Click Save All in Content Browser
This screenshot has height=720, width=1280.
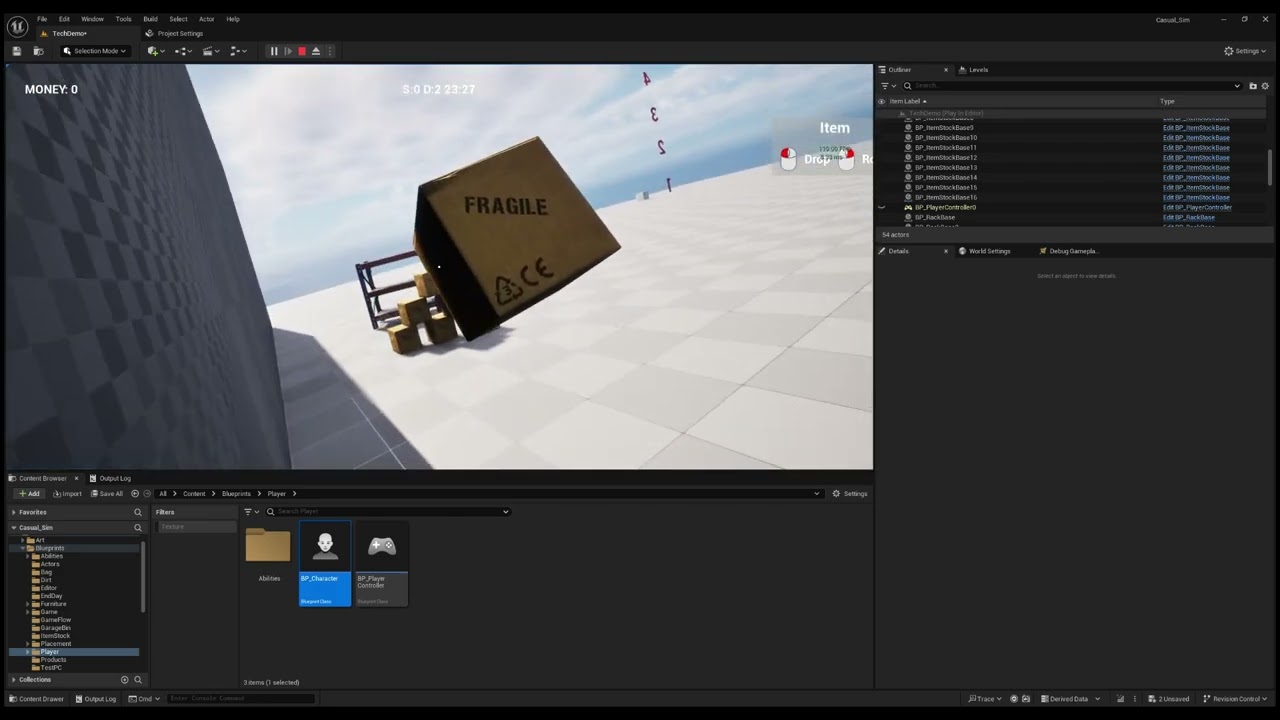(x=106, y=493)
